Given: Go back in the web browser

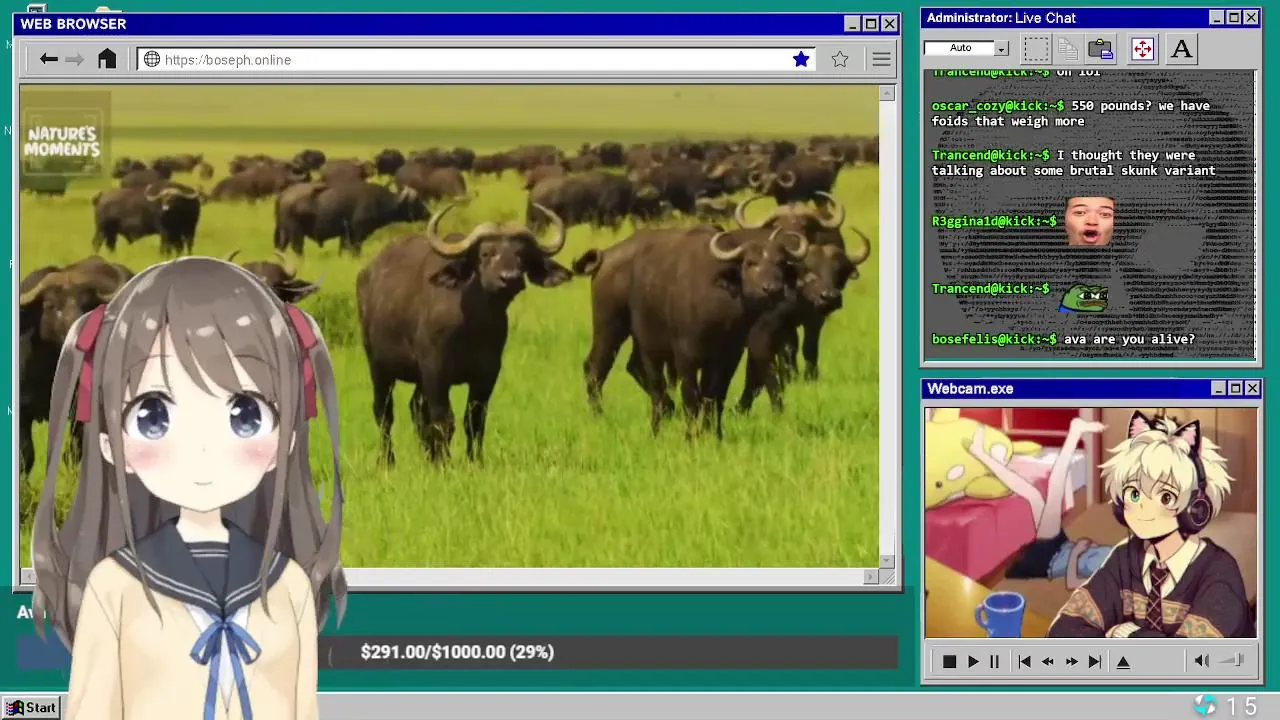Looking at the screenshot, I should [x=48, y=60].
